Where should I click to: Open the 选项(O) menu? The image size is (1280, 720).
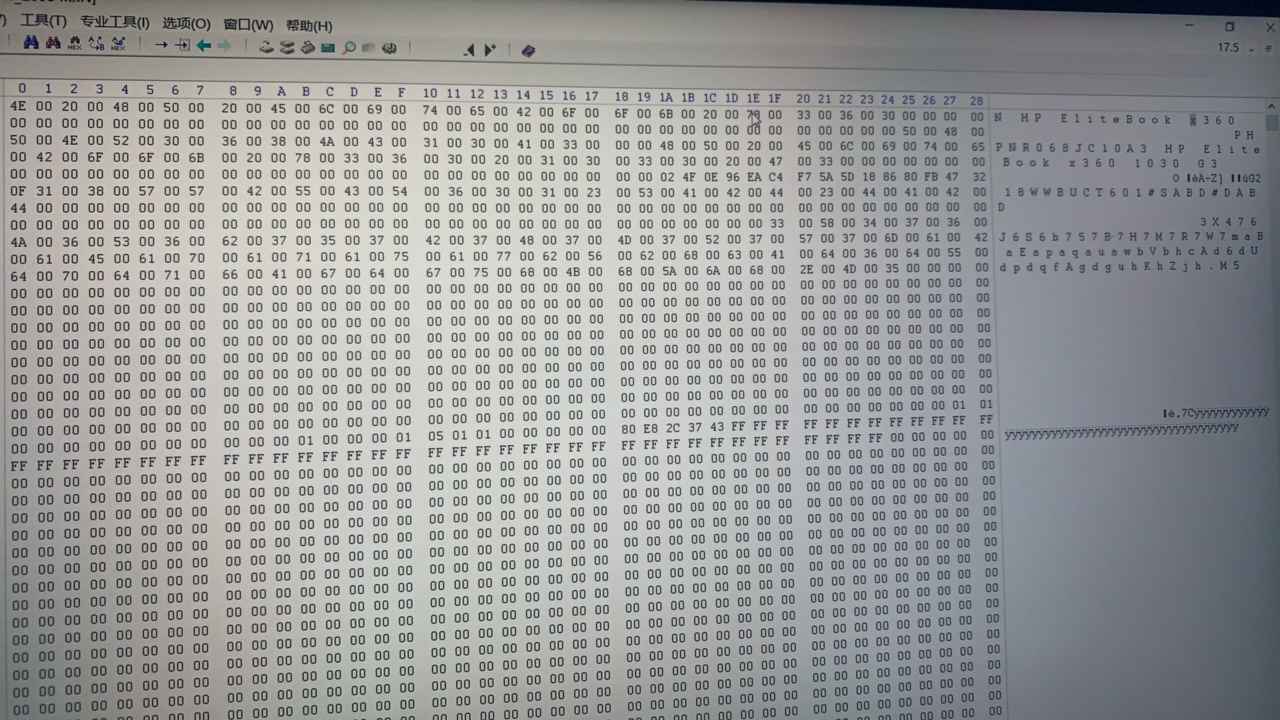click(186, 24)
